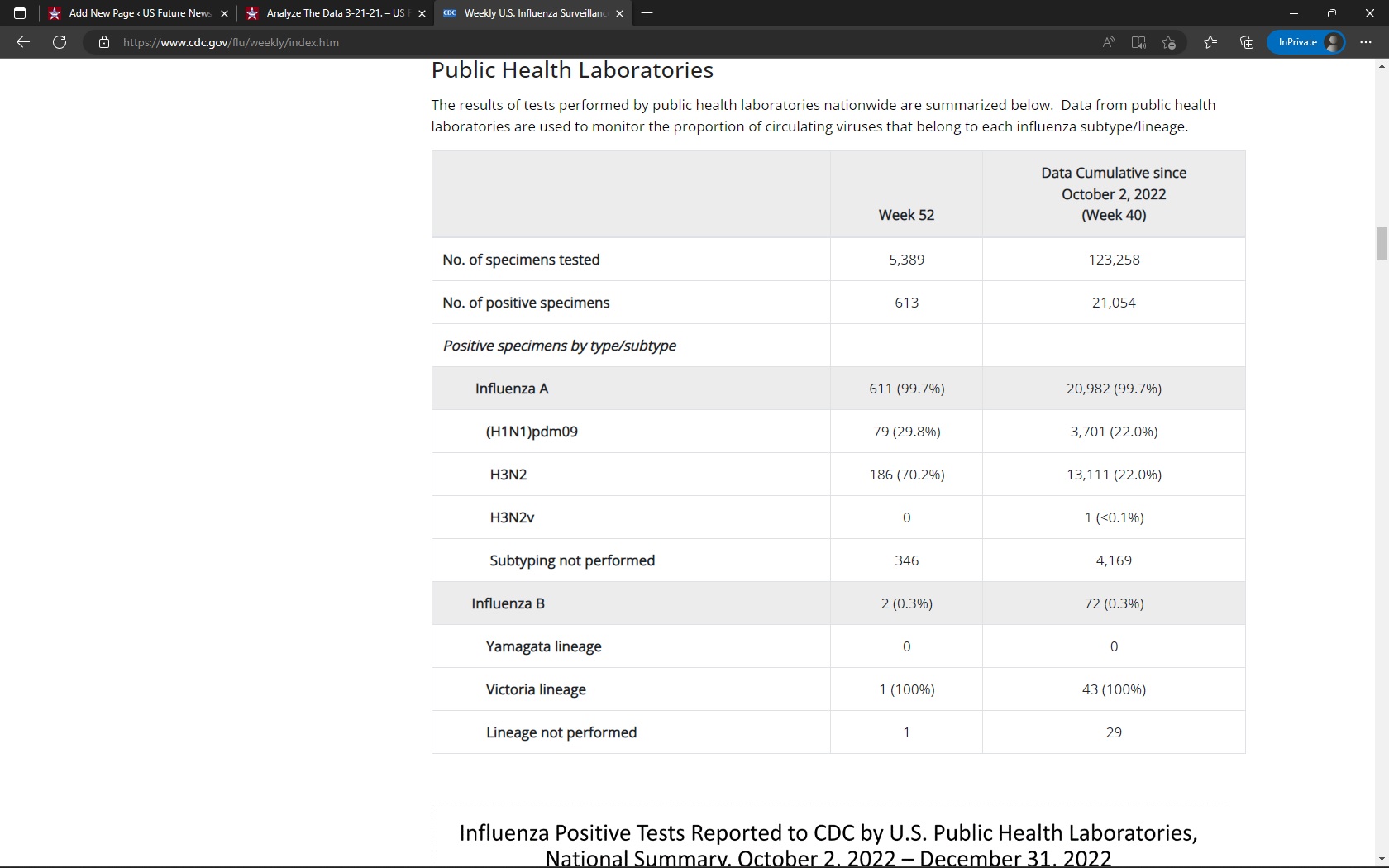
Task: Switch to Add New Page tab
Action: (132, 13)
